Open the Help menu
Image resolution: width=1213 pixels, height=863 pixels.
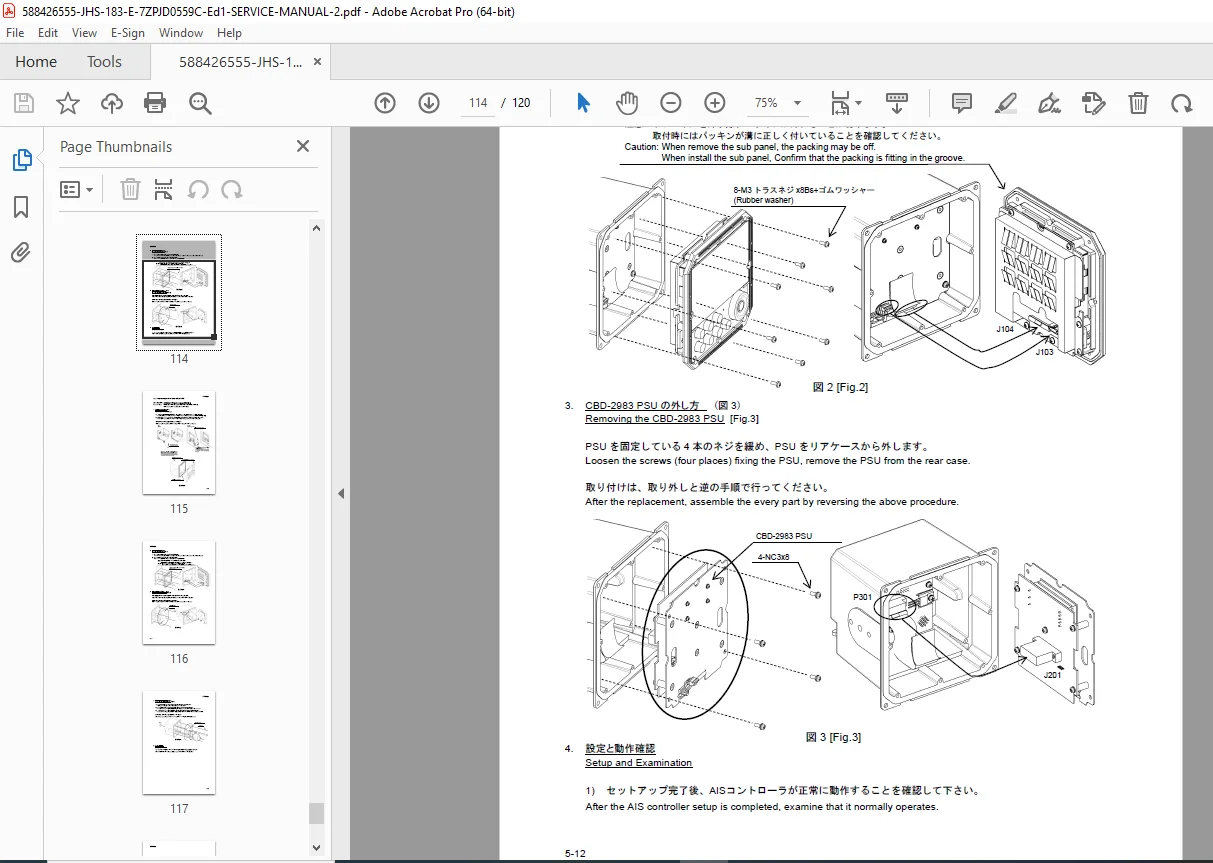pyautogui.click(x=229, y=32)
